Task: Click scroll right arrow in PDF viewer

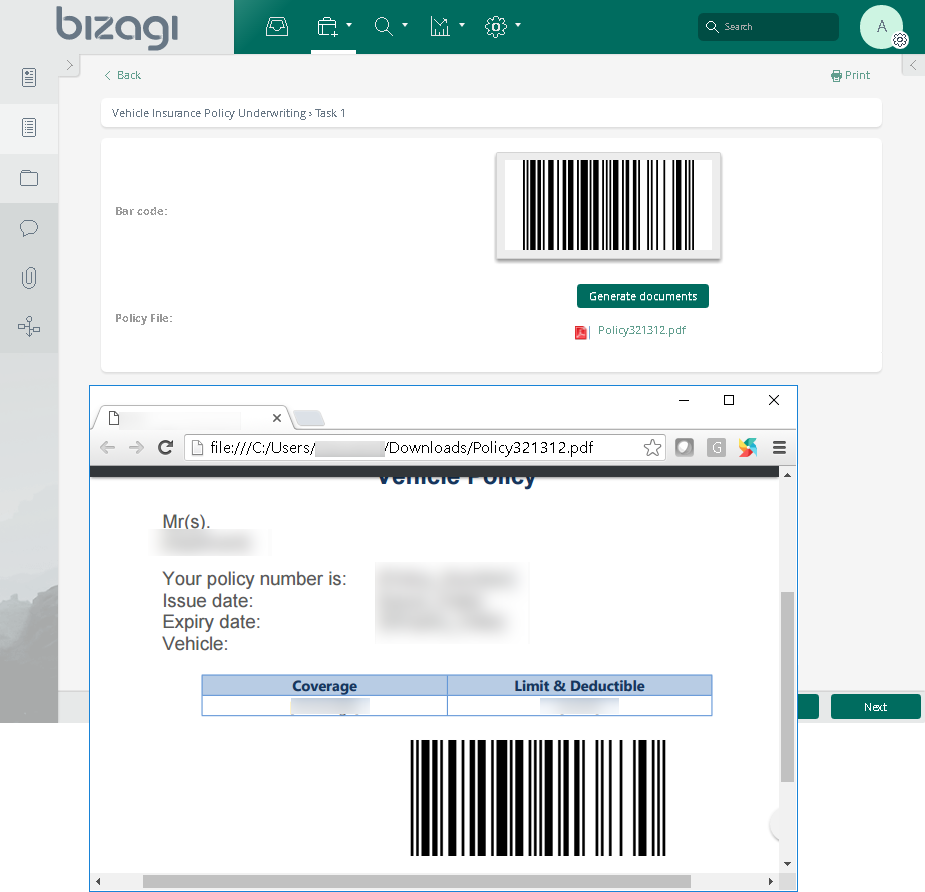Action: point(770,881)
